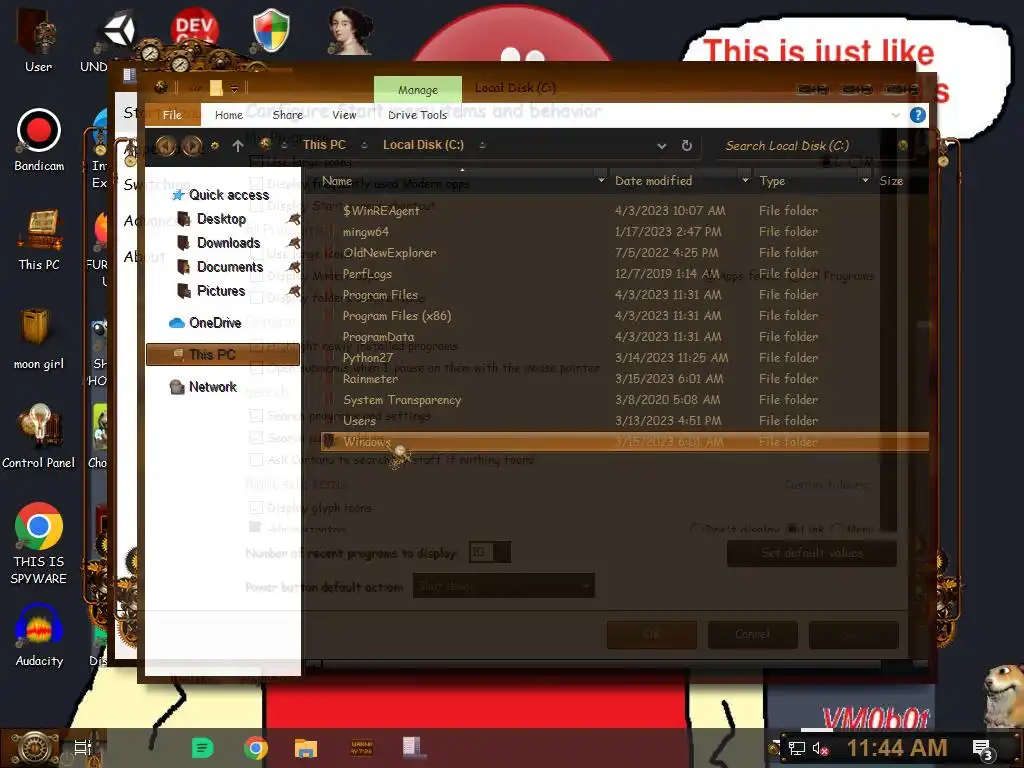
Task: Click the round Forward arrow button in Explorer
Action: coord(191,146)
